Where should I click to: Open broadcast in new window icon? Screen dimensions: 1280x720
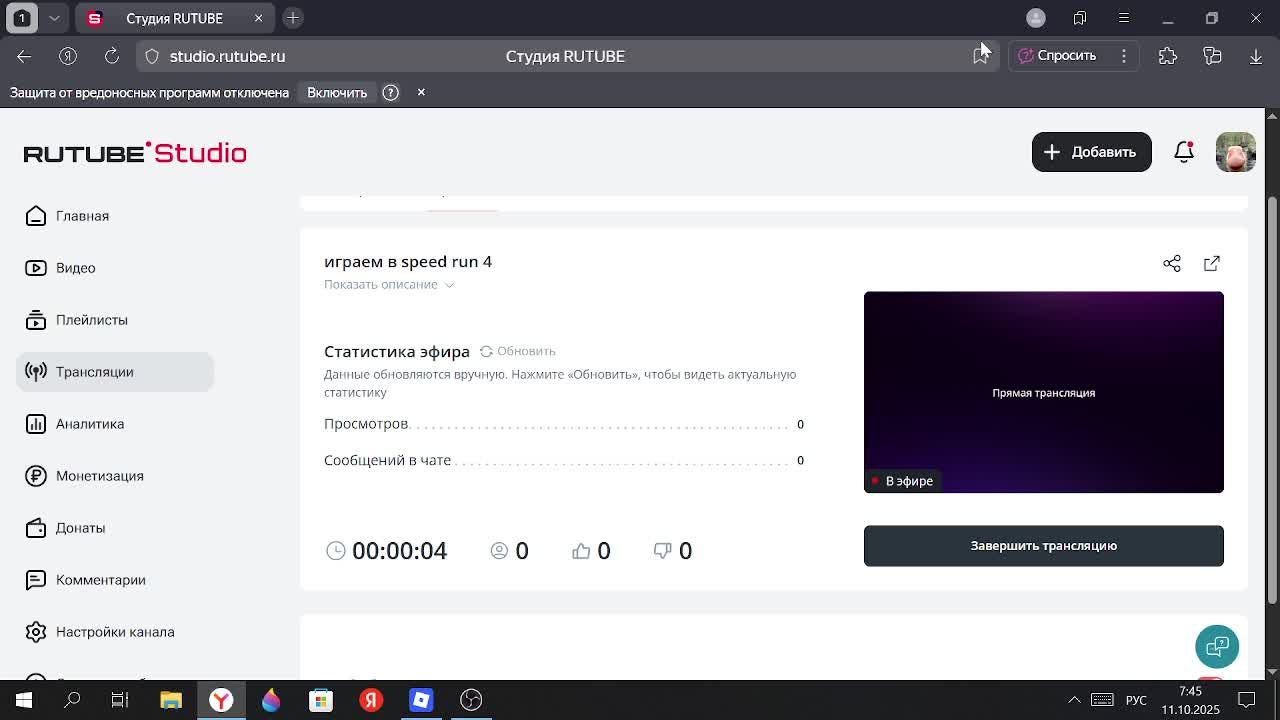pyautogui.click(x=1212, y=264)
